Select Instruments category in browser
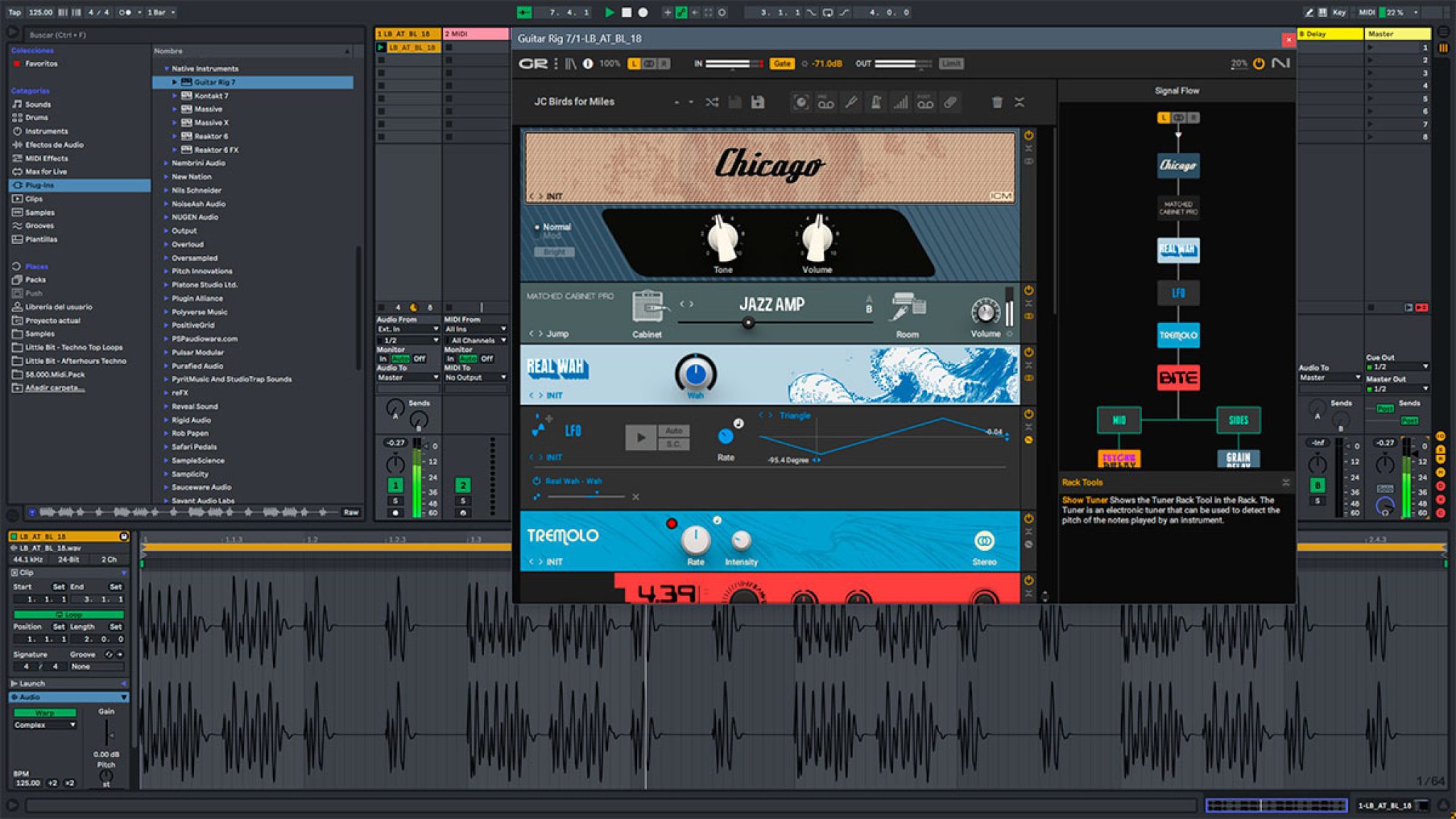The height and width of the screenshot is (819, 1456). (x=46, y=132)
